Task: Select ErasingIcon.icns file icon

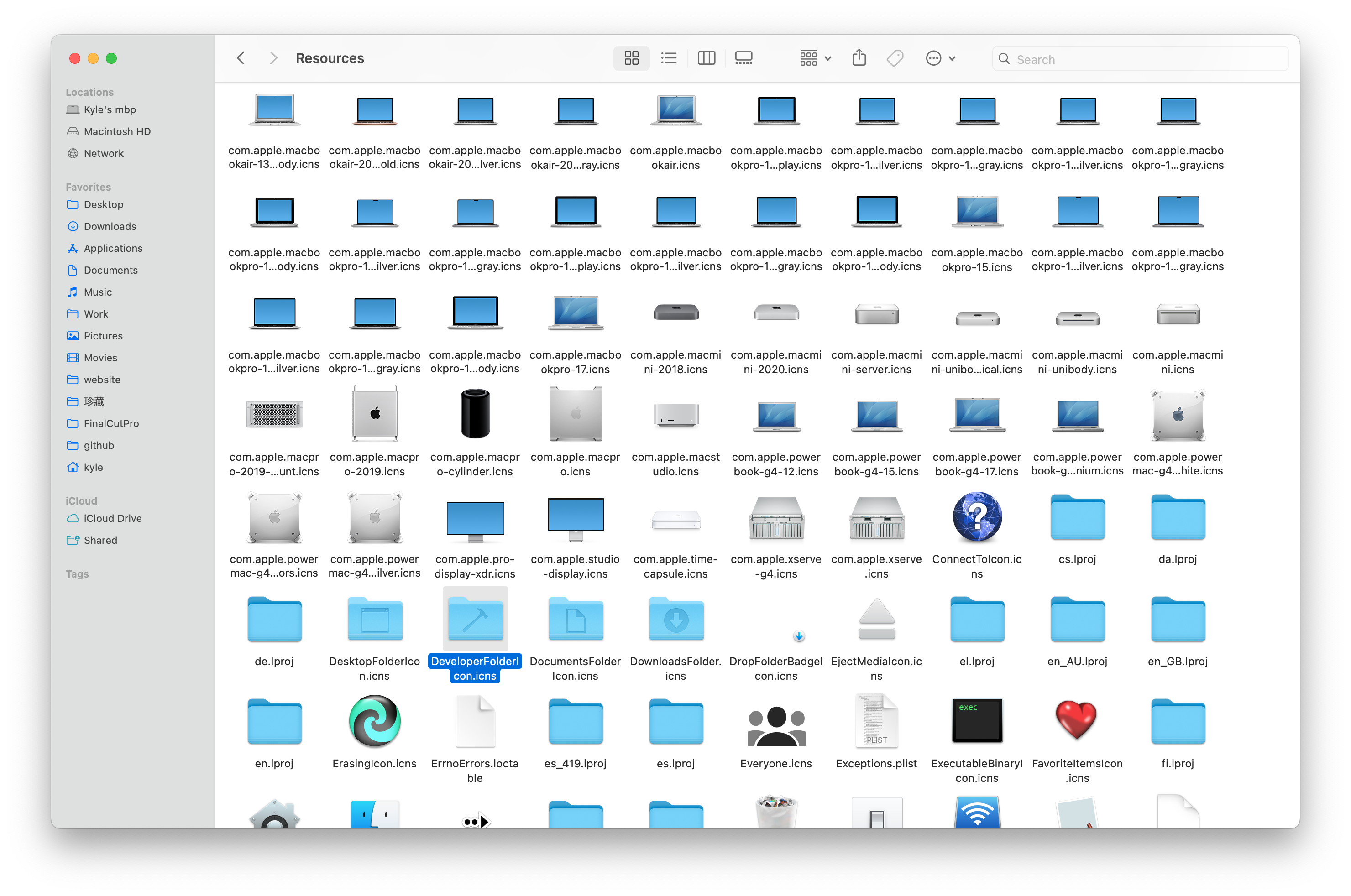Action: pos(374,721)
